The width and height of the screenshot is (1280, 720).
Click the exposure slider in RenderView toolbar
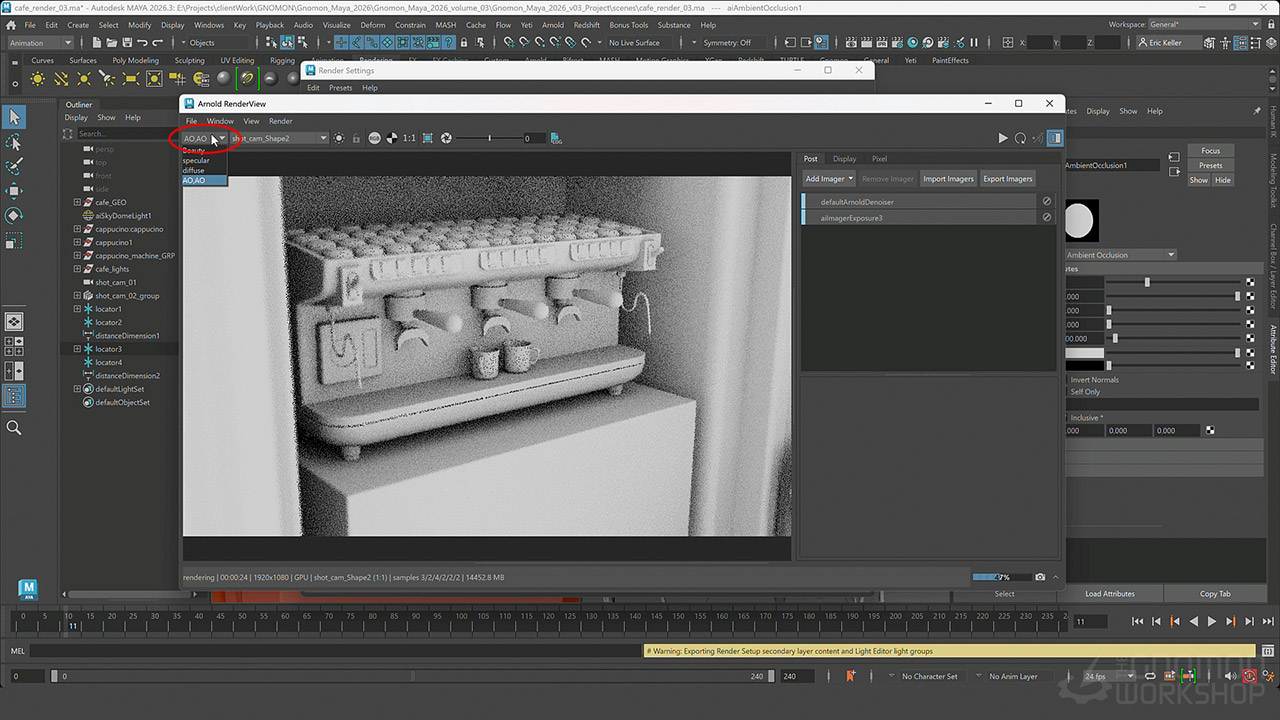tap(489, 138)
